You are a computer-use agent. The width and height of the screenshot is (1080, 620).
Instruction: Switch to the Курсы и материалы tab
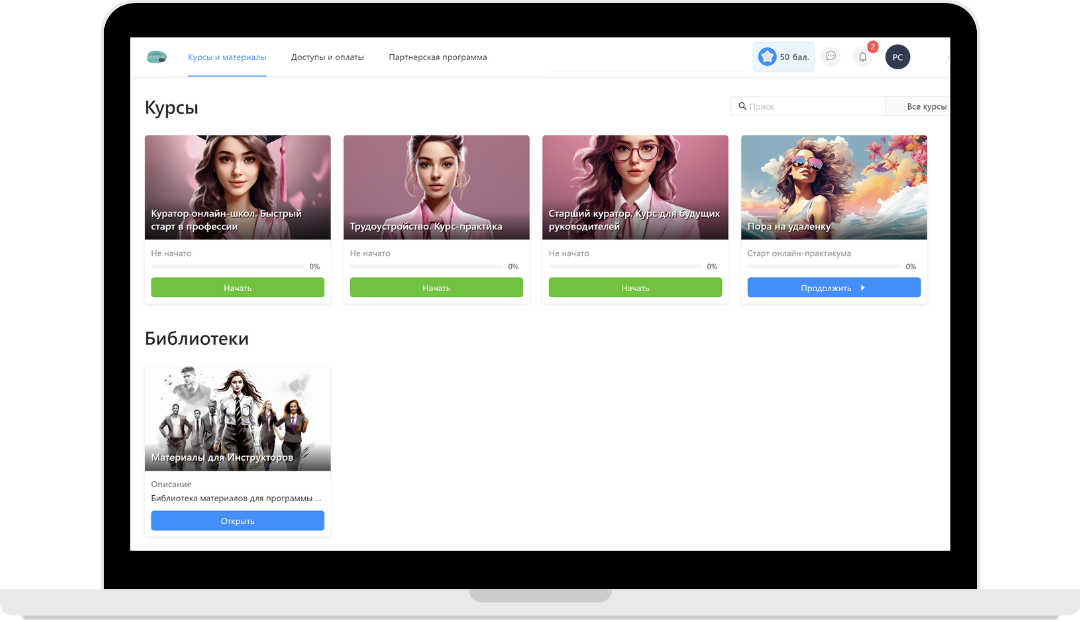click(227, 57)
